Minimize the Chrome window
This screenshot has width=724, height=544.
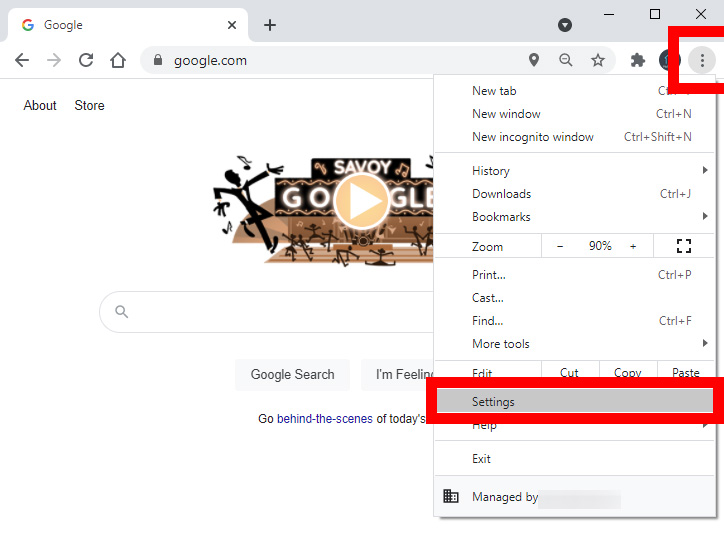coord(609,14)
